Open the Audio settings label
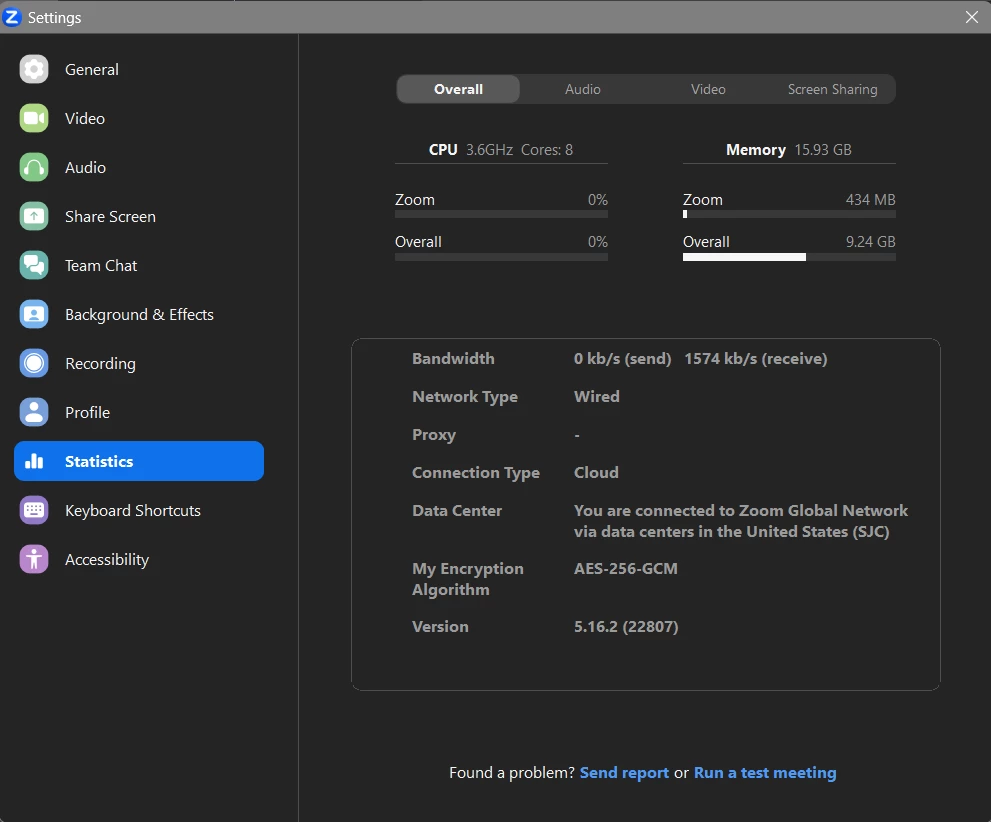This screenshot has height=822, width=991. coord(85,167)
